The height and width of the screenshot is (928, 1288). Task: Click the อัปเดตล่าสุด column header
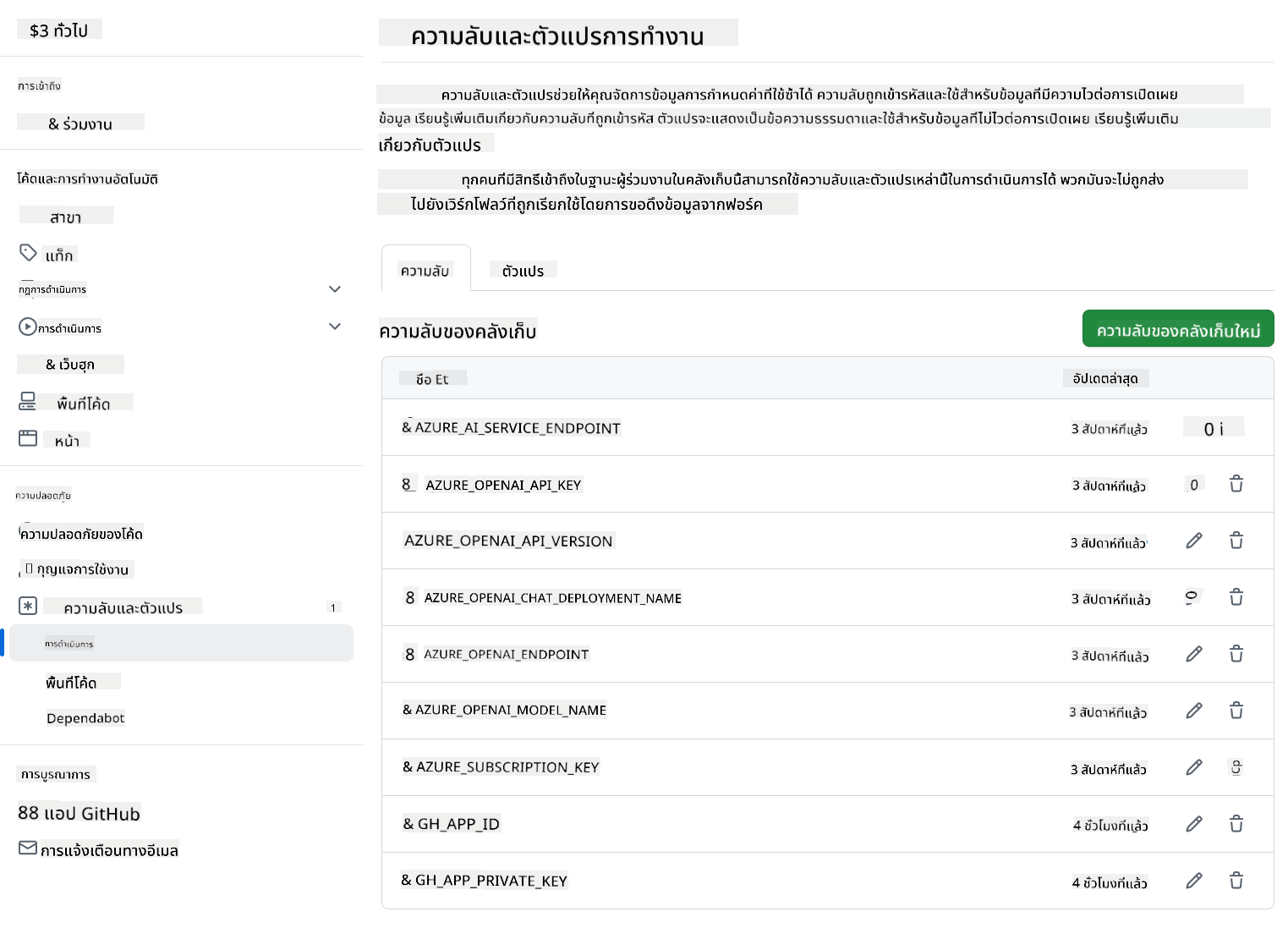[1104, 377]
